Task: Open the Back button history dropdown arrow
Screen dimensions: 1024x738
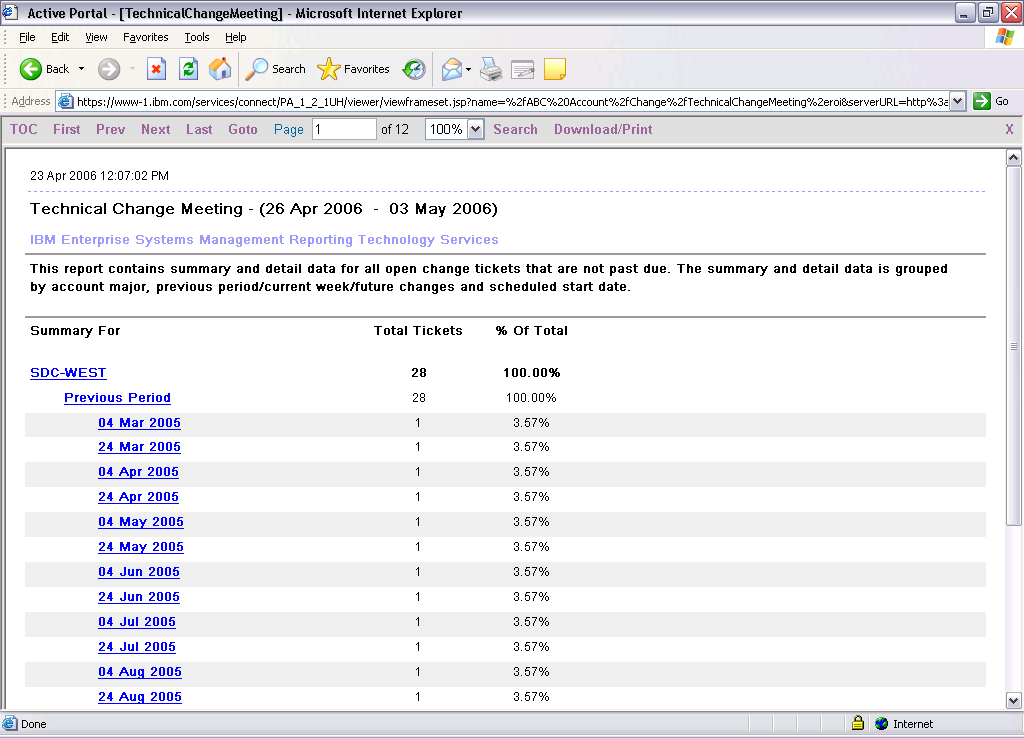Action: pyautogui.click(x=81, y=69)
